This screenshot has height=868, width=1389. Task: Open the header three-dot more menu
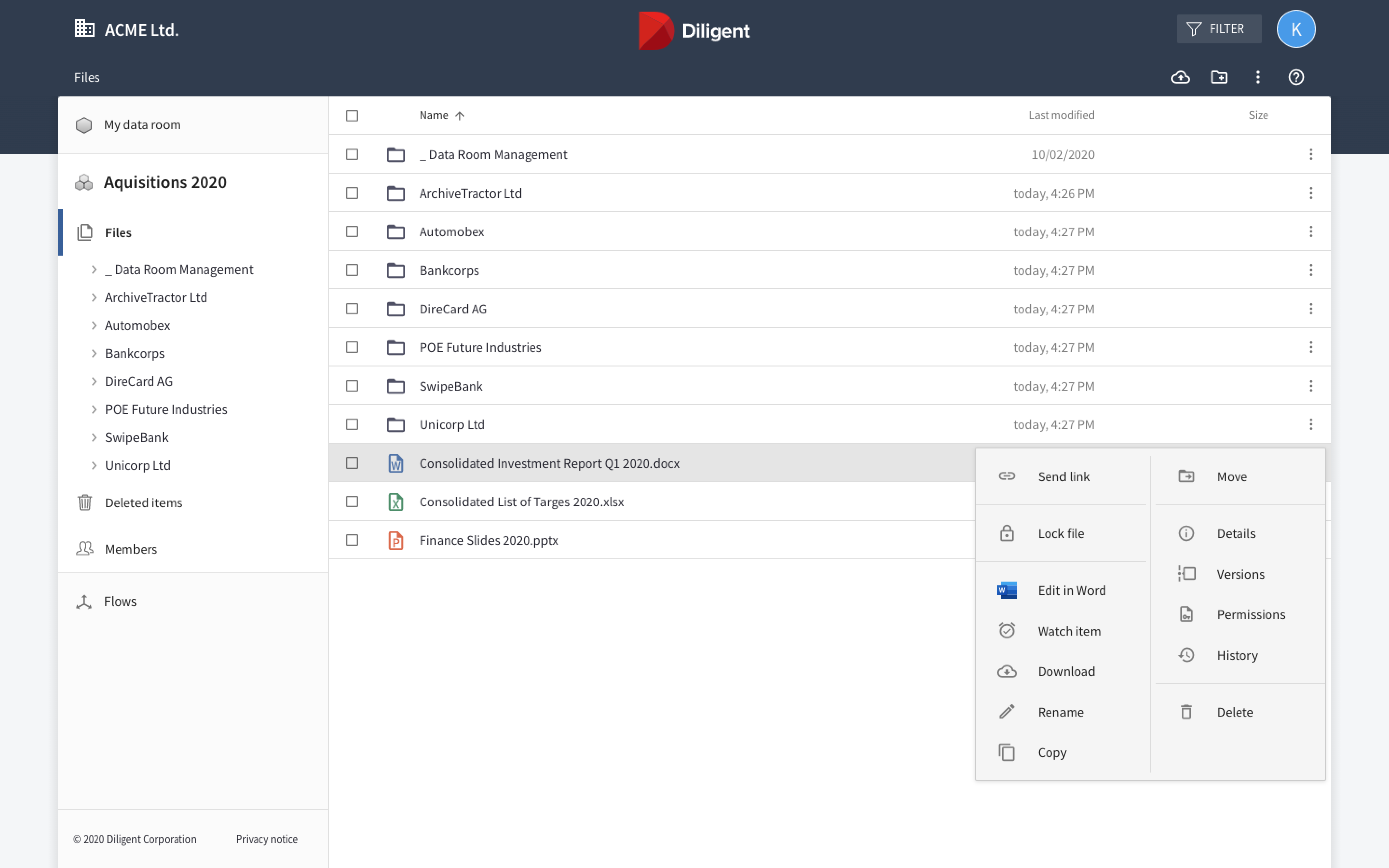[1258, 77]
